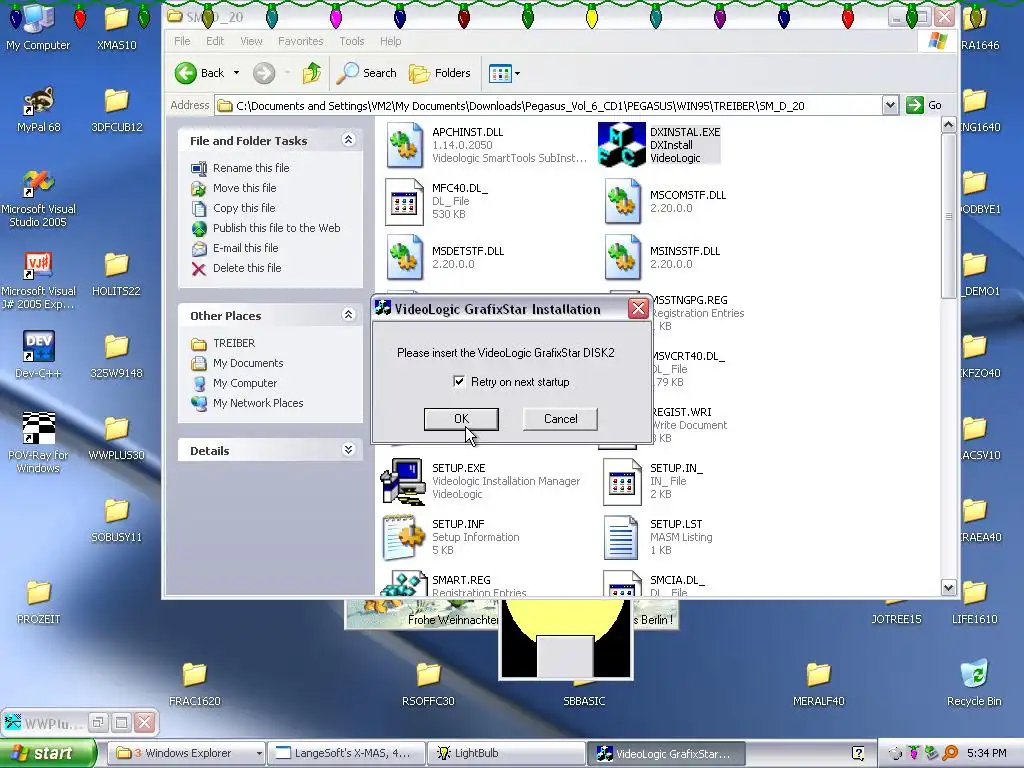Viewport: 1024px width, 768px height.
Task: Click the Go button by address bar
Action: (x=924, y=105)
